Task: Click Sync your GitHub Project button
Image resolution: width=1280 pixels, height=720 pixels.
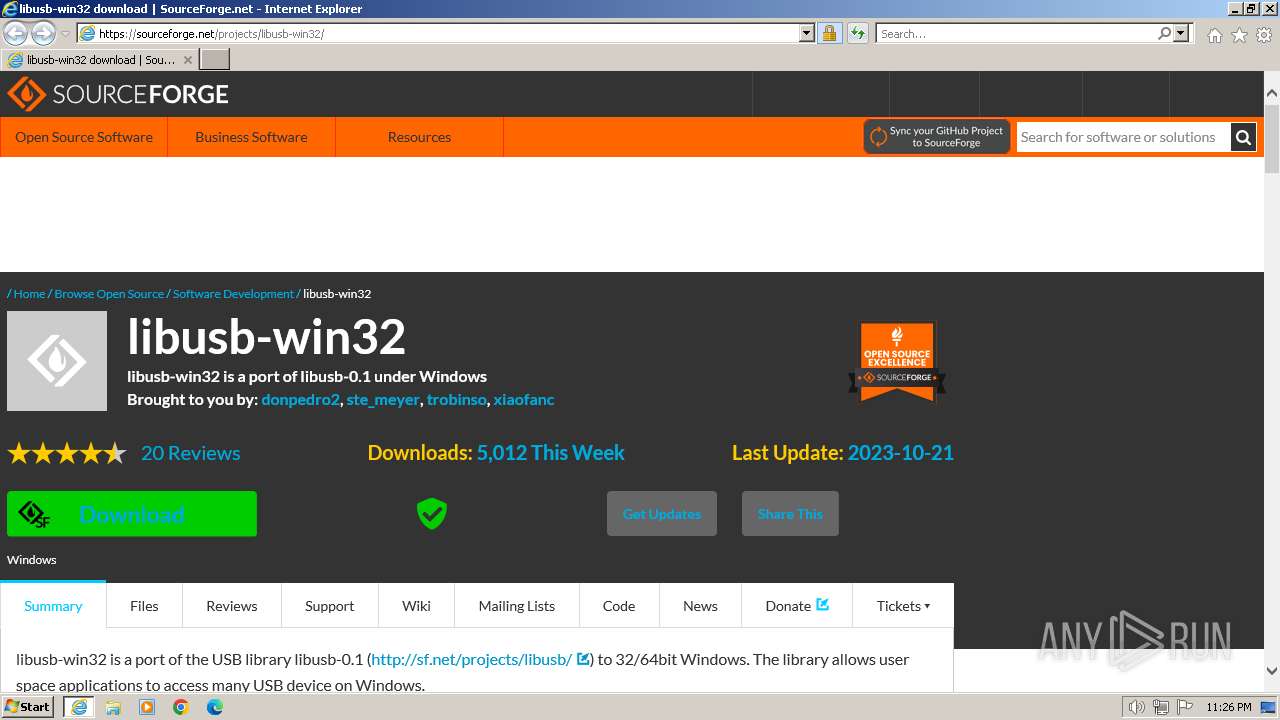Action: [x=937, y=137]
